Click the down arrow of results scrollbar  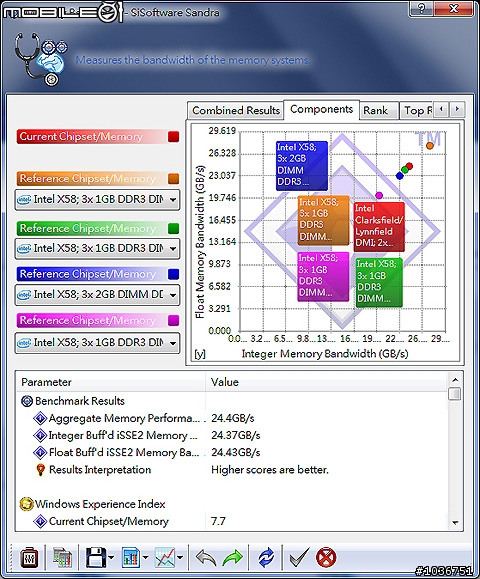pyautogui.click(x=455, y=523)
